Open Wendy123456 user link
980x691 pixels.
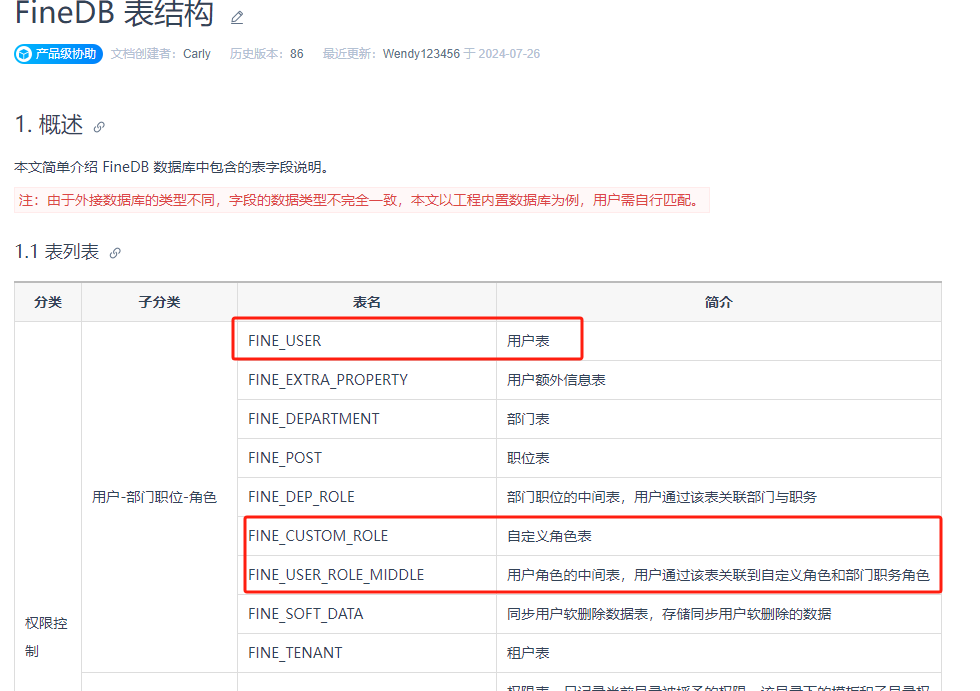(421, 54)
